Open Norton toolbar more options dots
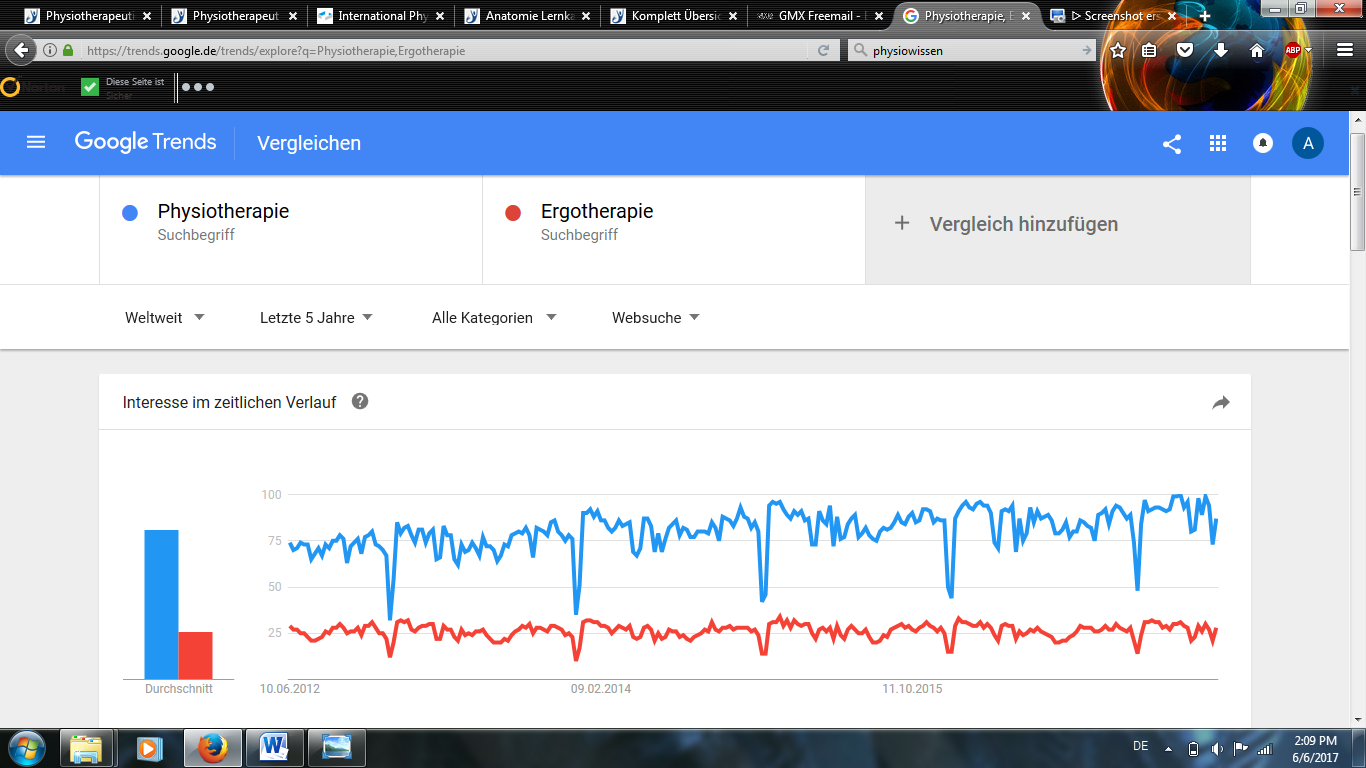The width and height of the screenshot is (1366, 768). coord(198,87)
